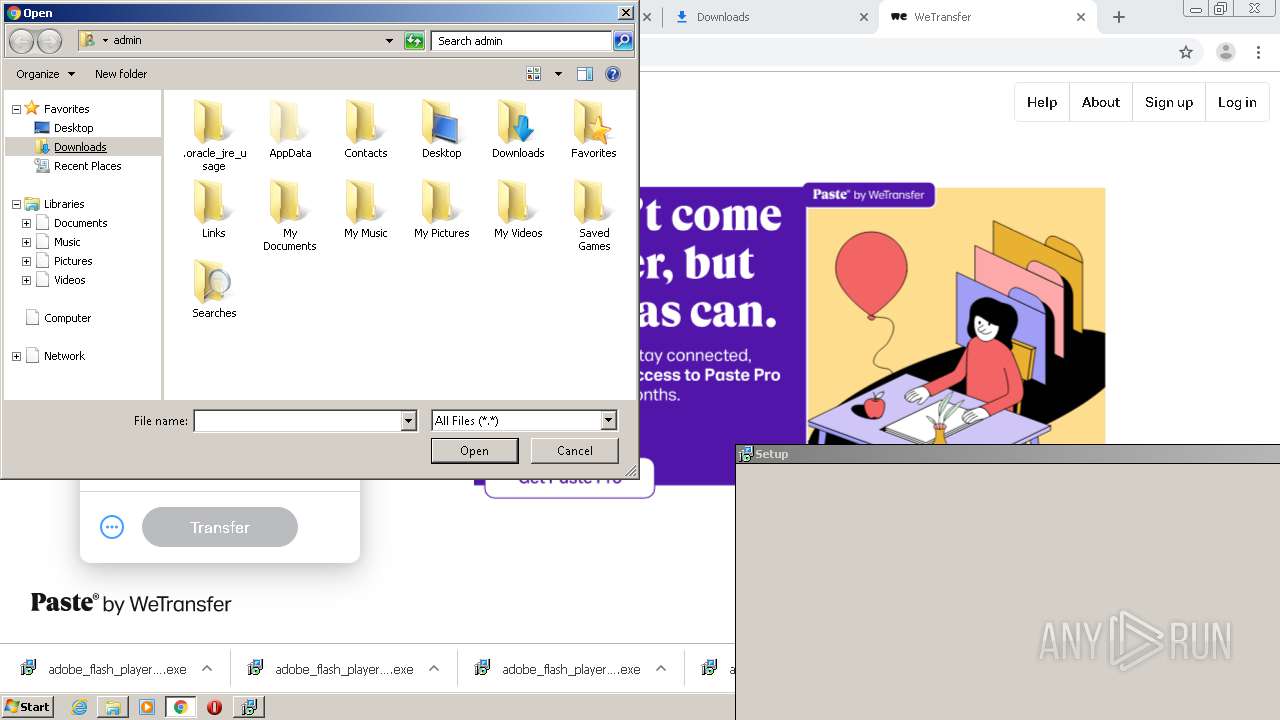Close the Downloads browser tab
This screenshot has height=720, width=1280.
coord(864,17)
